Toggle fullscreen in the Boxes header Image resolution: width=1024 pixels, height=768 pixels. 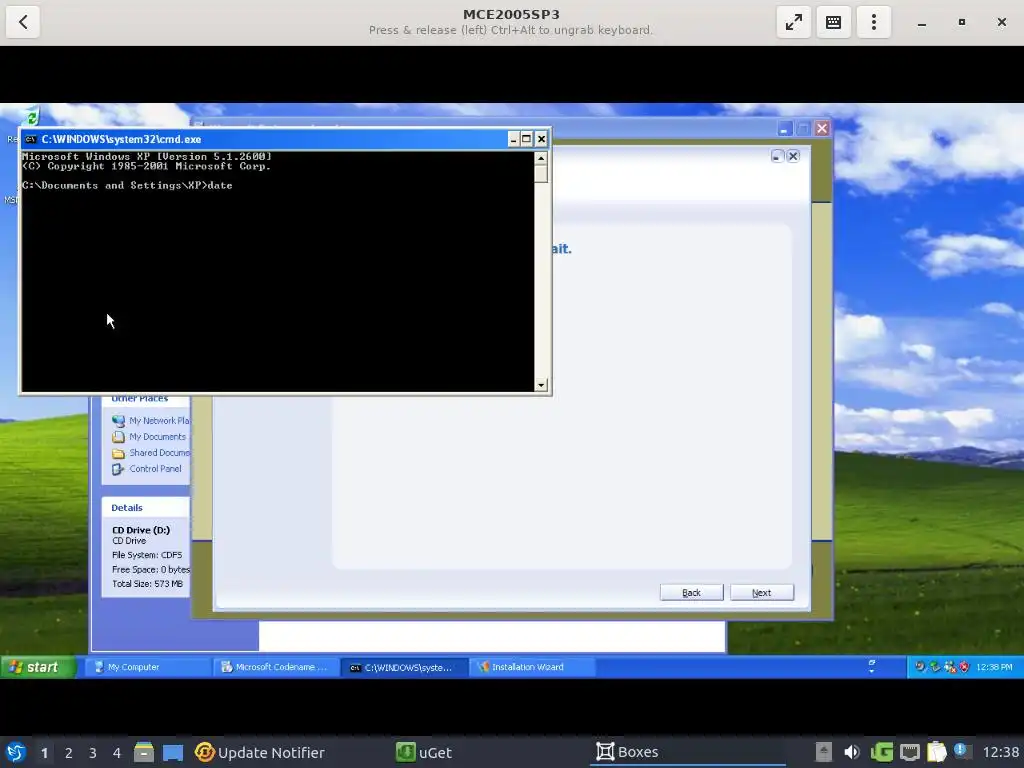pyautogui.click(x=793, y=22)
